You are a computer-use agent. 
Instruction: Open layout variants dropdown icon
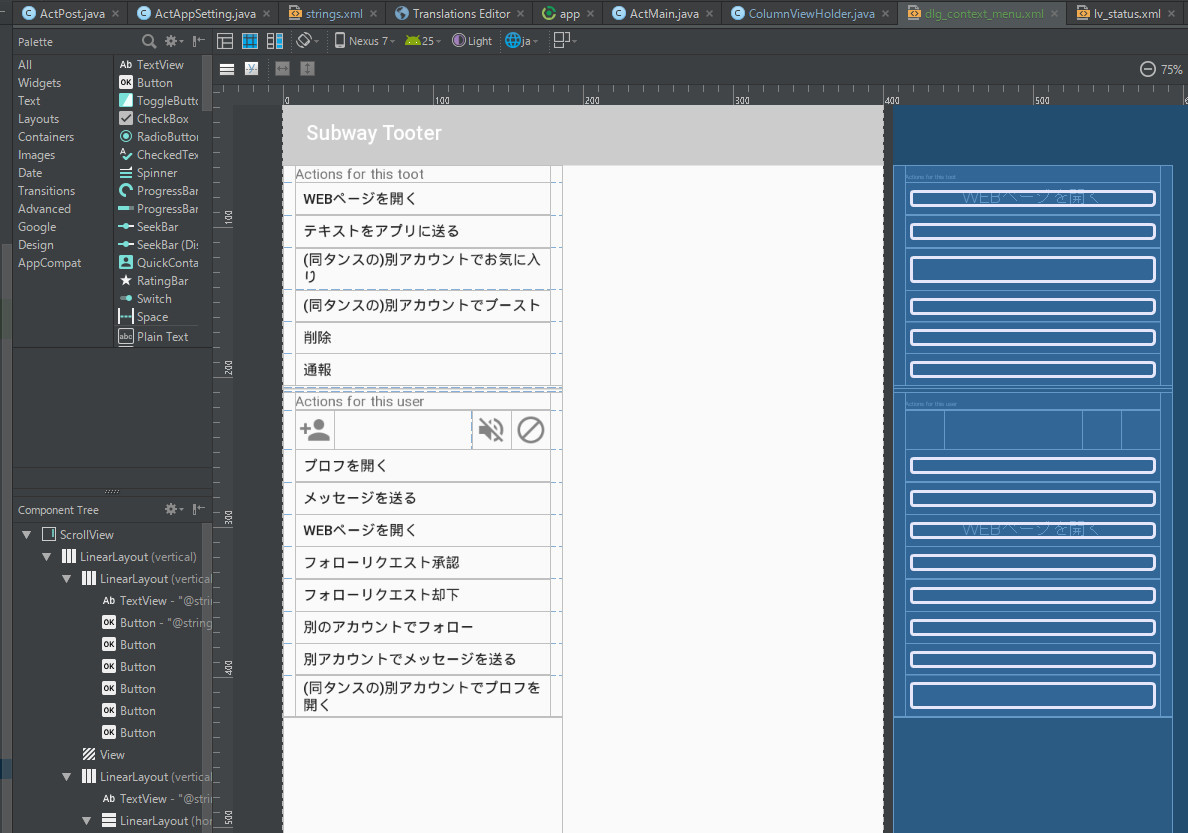564,41
